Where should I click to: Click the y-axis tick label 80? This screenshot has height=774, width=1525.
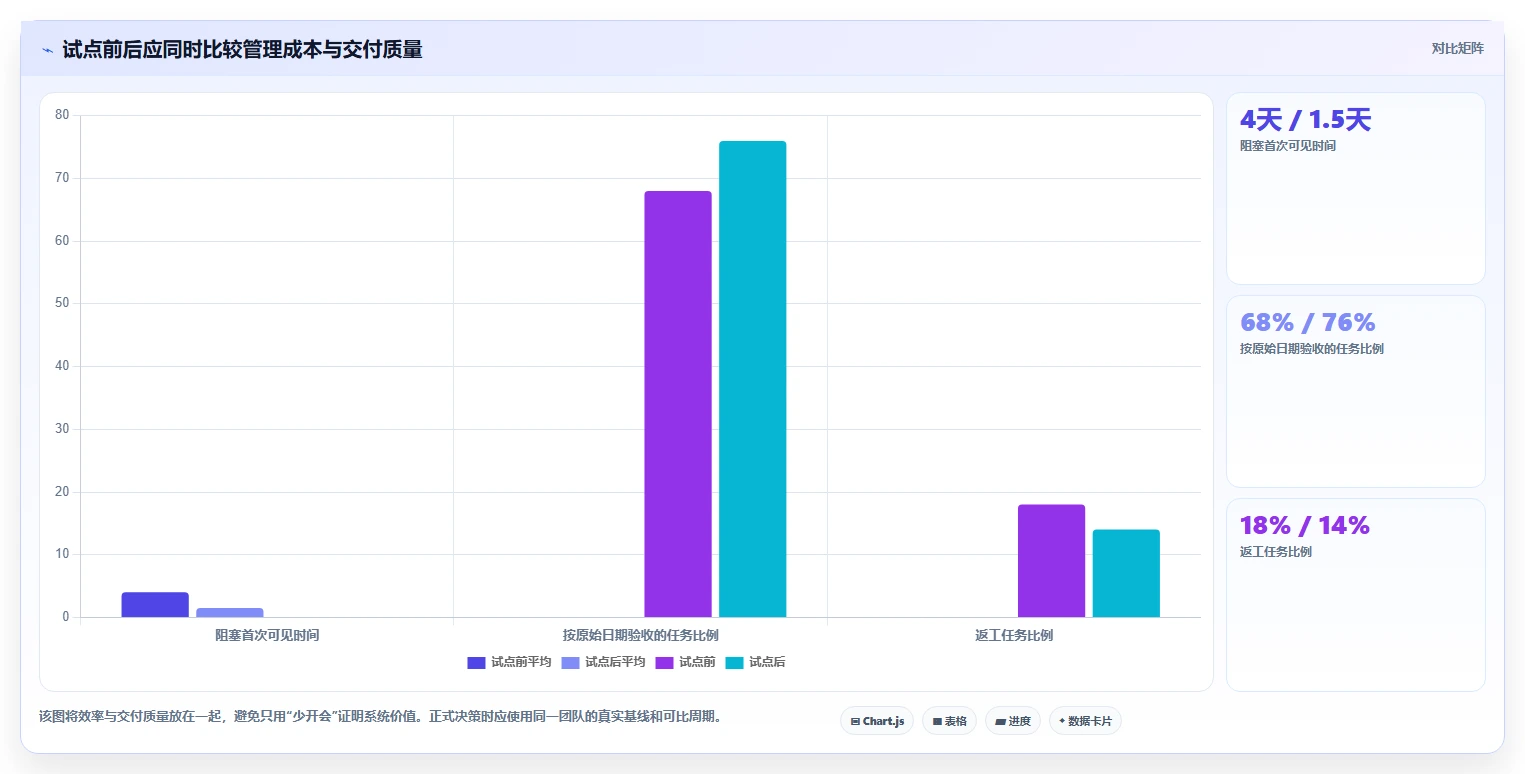pyautogui.click(x=62, y=115)
